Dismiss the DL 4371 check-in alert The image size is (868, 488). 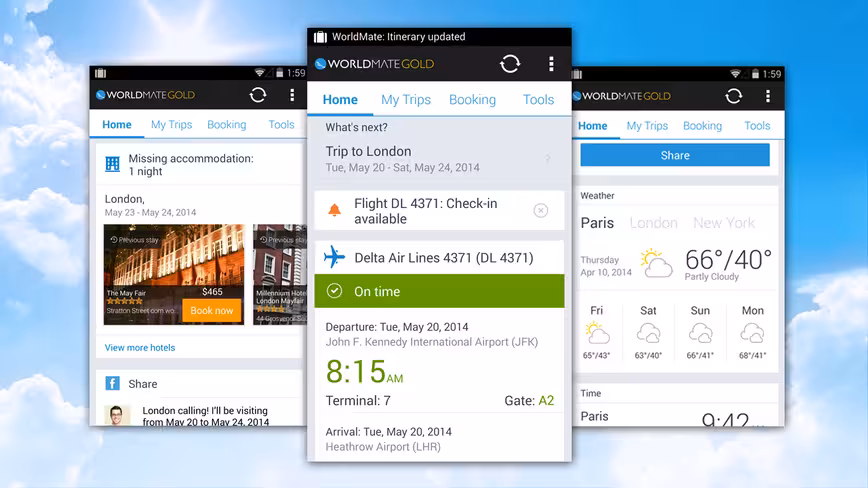point(541,211)
